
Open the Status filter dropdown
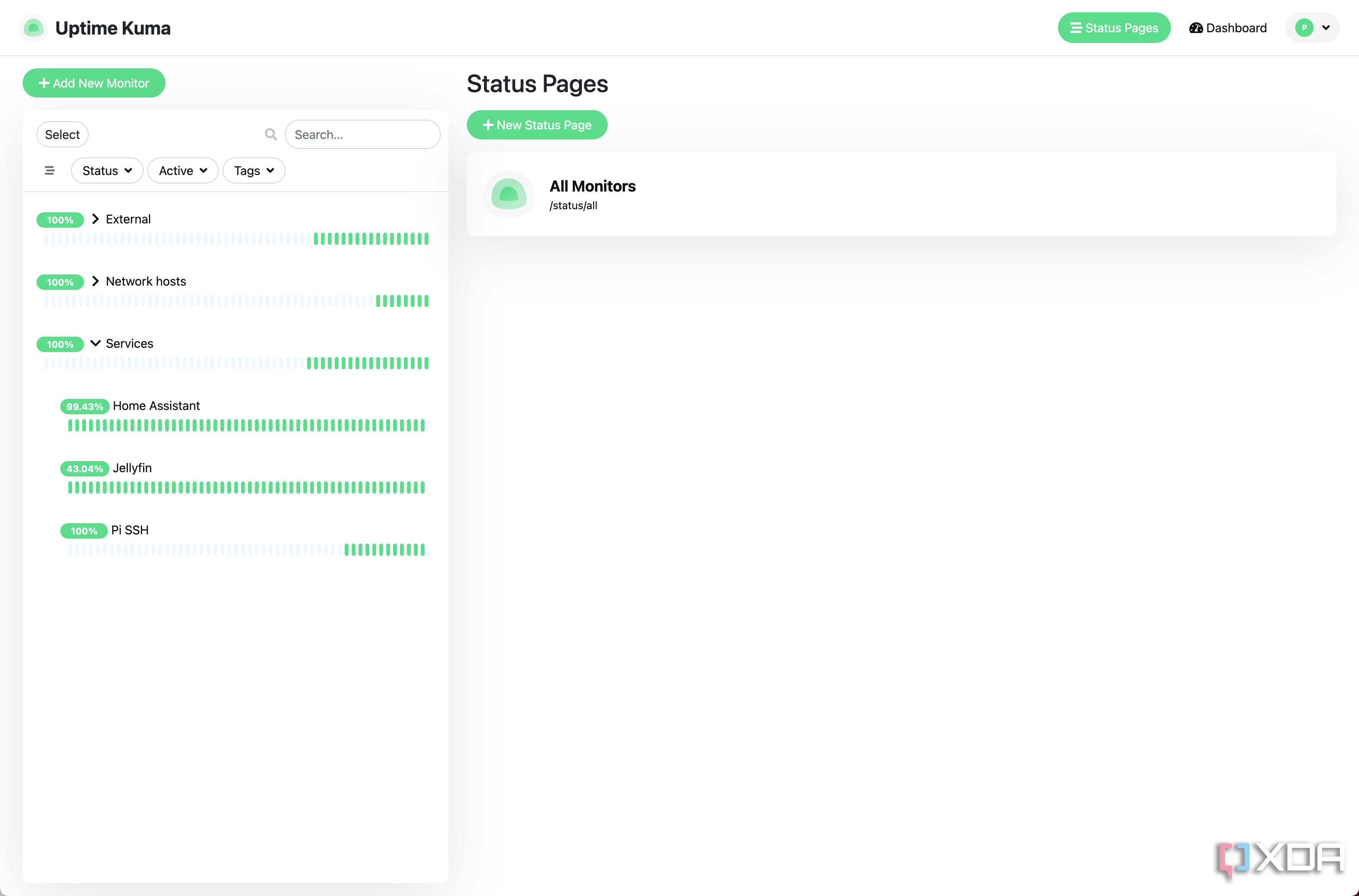[107, 170]
